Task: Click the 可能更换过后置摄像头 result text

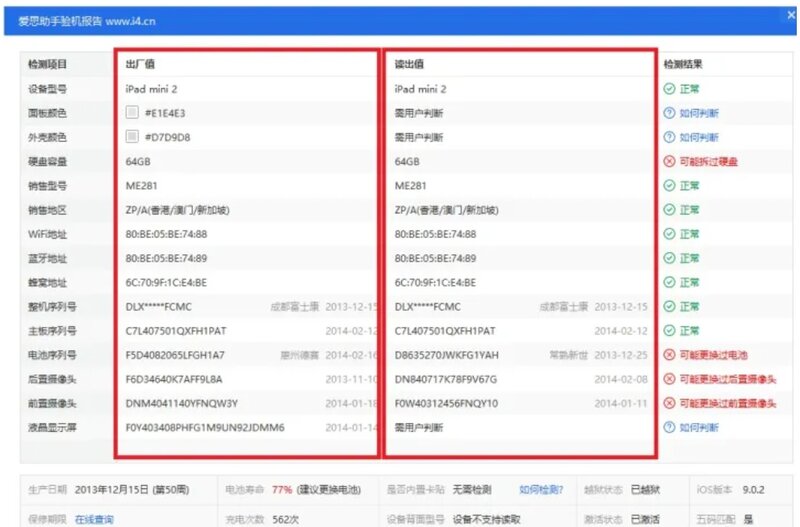Action: point(728,379)
